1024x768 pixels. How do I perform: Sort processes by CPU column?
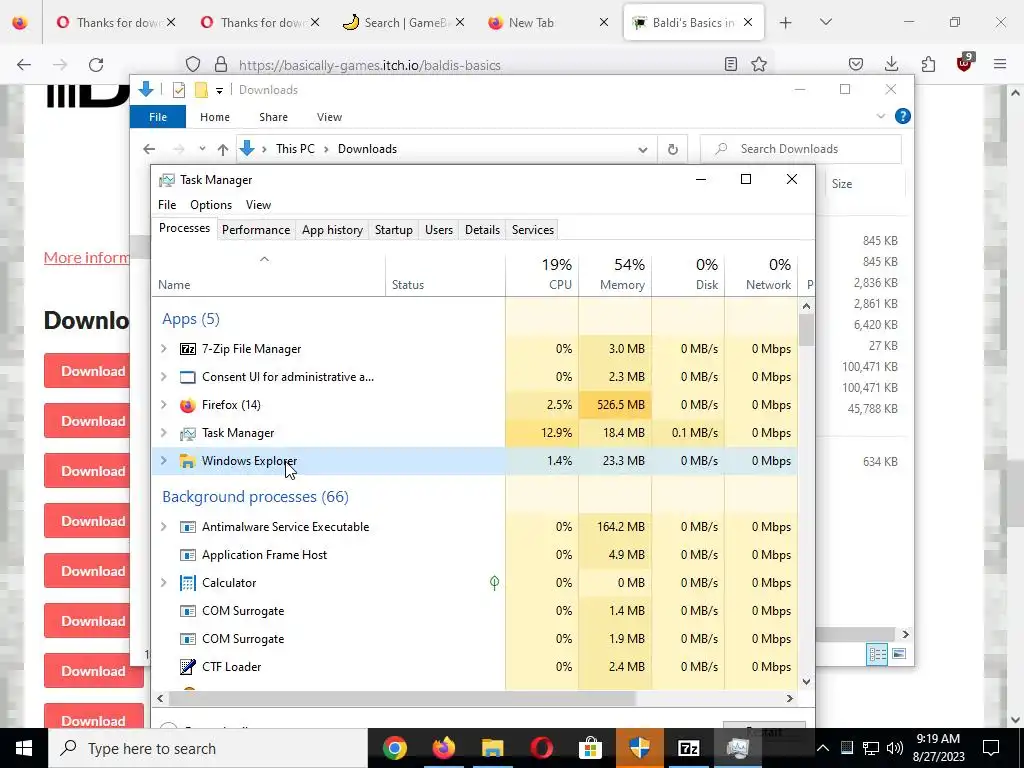[x=542, y=274]
